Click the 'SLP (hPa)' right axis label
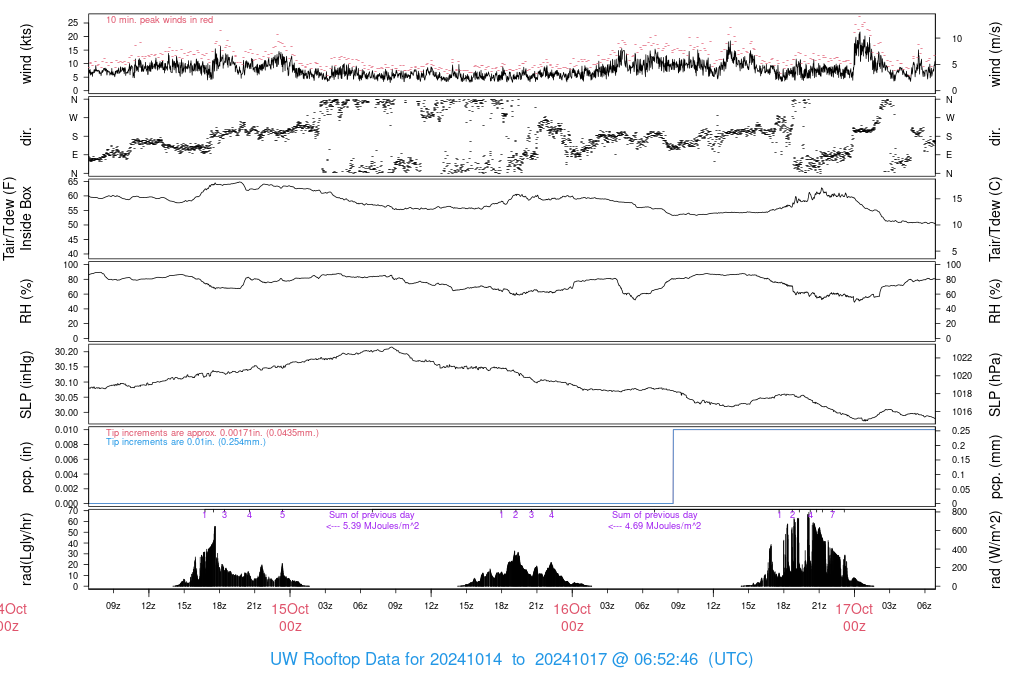The width and height of the screenshot is (1024, 700). tap(995, 385)
